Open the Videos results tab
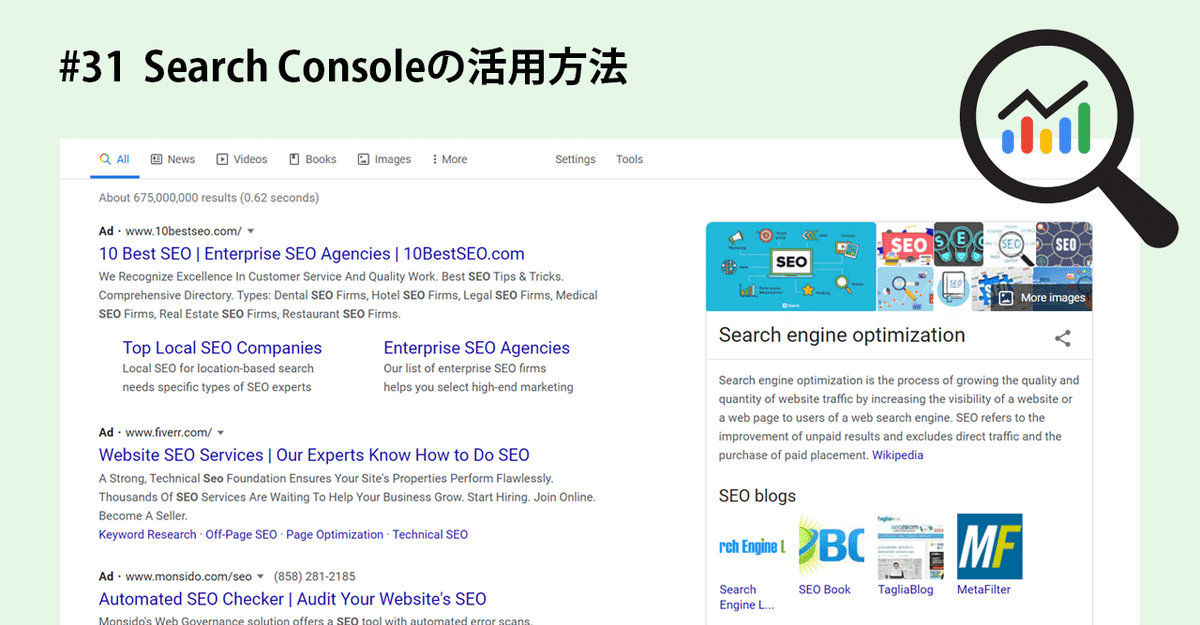 (x=242, y=160)
